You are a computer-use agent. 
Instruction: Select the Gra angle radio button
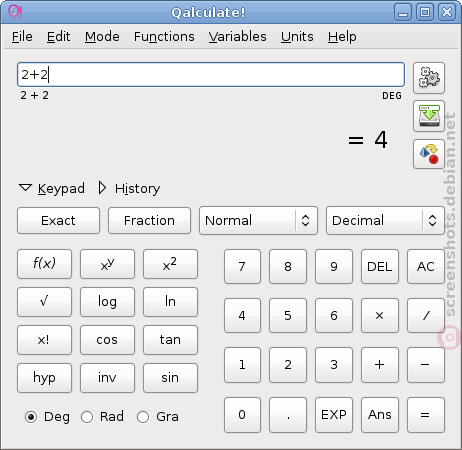point(143,417)
